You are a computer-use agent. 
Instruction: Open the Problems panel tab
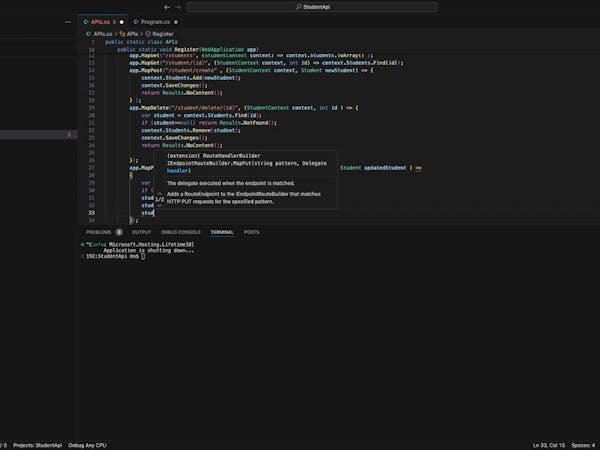98,232
